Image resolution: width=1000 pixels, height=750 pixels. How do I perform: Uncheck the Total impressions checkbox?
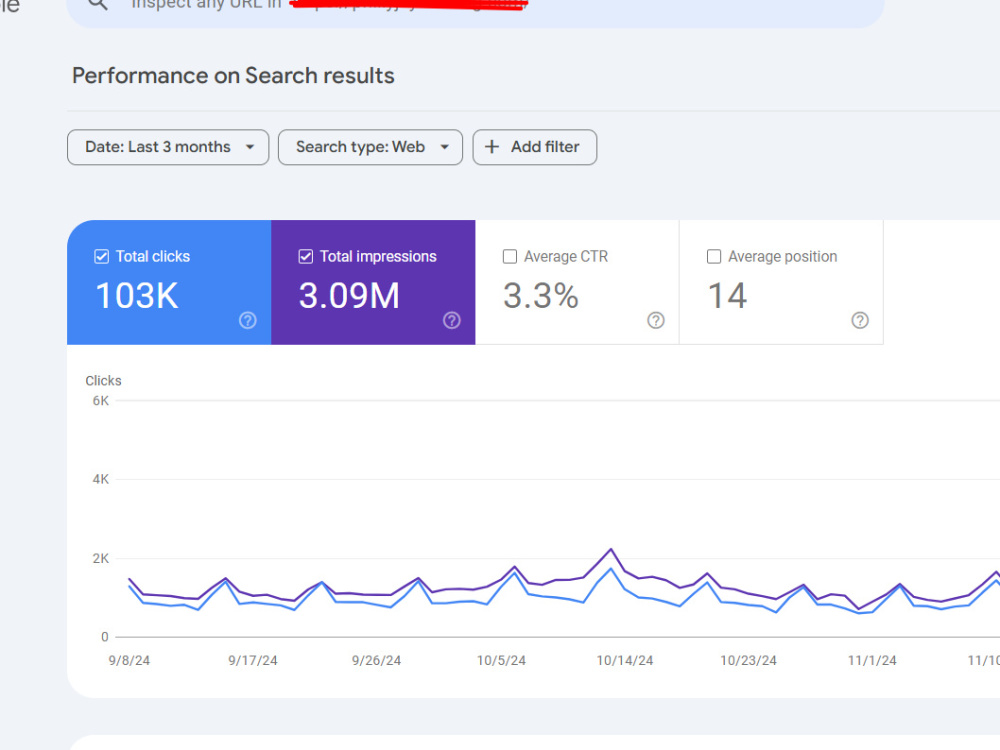click(x=305, y=256)
